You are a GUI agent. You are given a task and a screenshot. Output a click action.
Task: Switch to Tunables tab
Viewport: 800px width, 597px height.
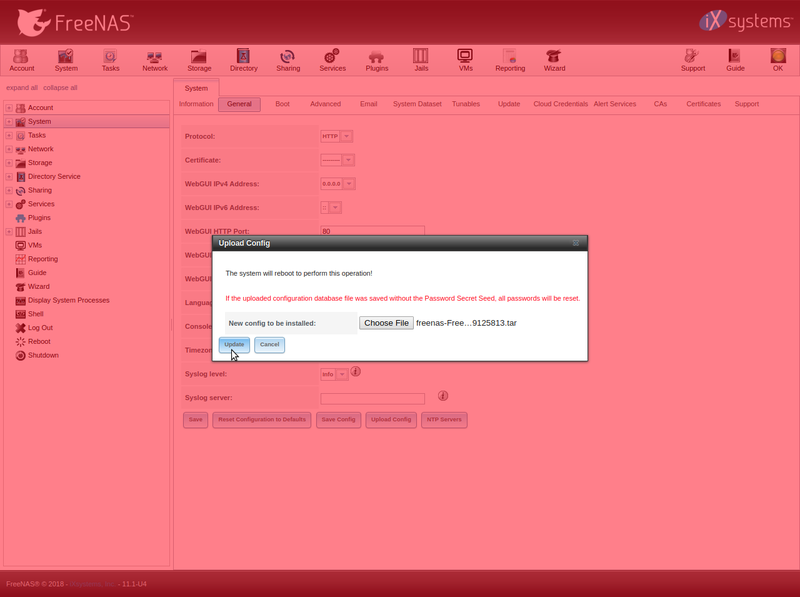[x=466, y=104]
